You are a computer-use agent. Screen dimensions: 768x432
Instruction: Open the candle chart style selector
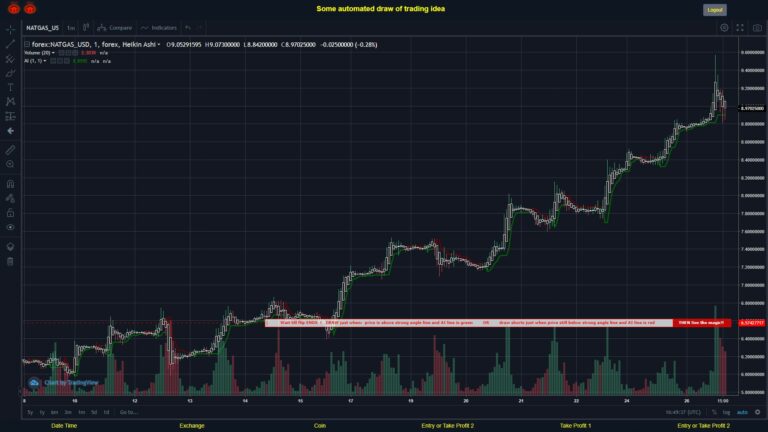click(86, 27)
